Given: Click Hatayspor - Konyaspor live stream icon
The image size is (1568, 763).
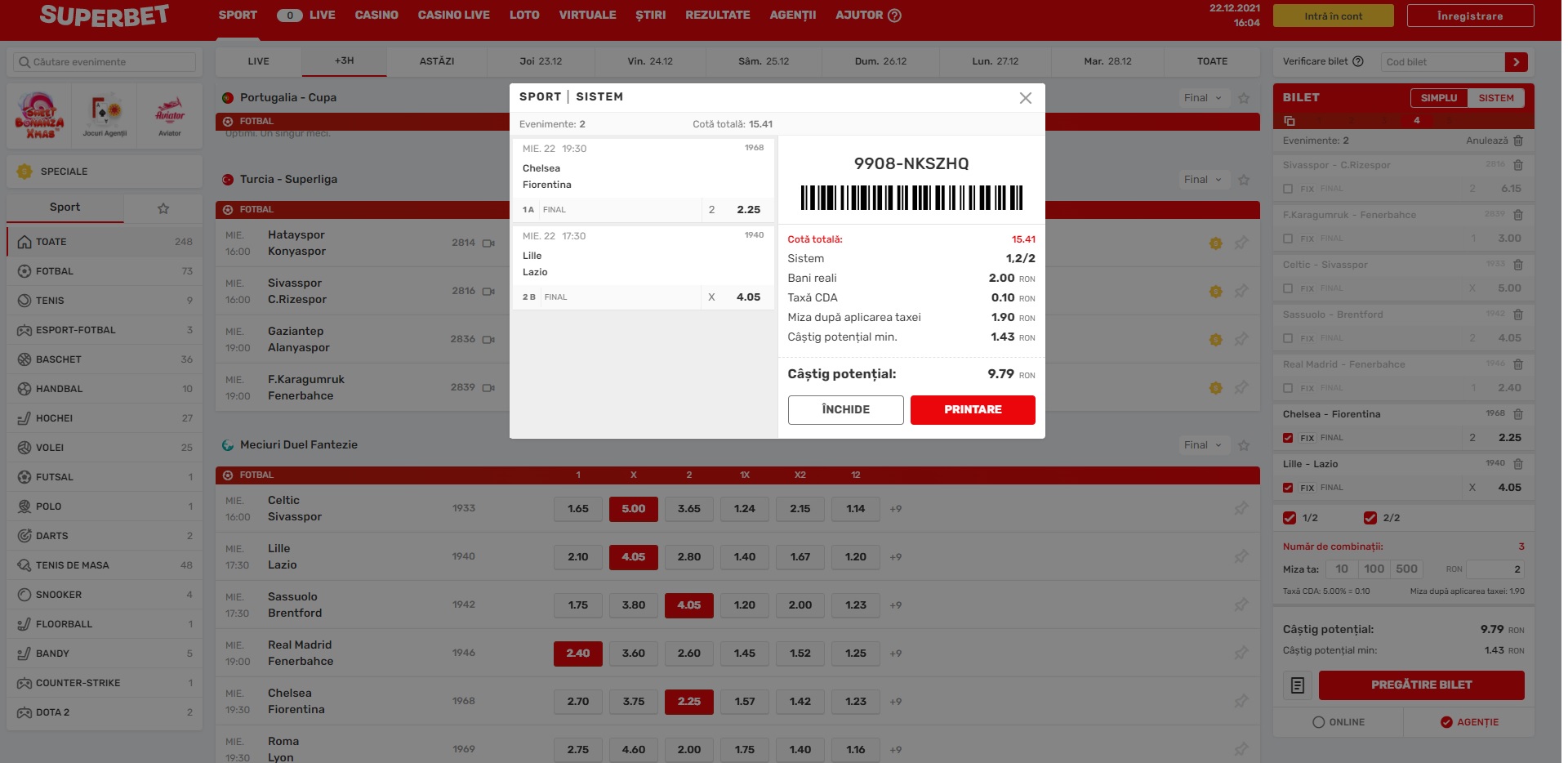Looking at the screenshot, I should pos(488,243).
